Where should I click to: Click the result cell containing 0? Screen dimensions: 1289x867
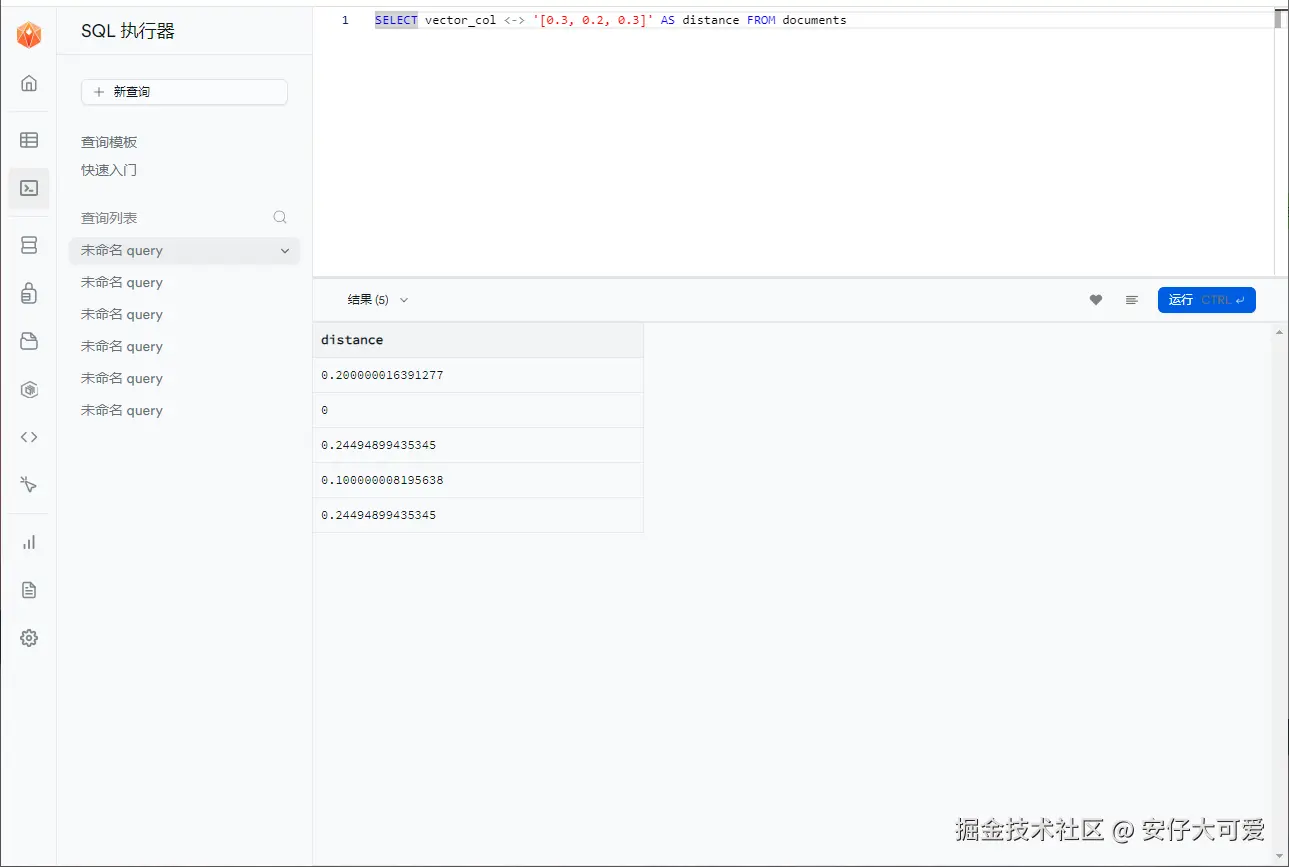coord(478,410)
